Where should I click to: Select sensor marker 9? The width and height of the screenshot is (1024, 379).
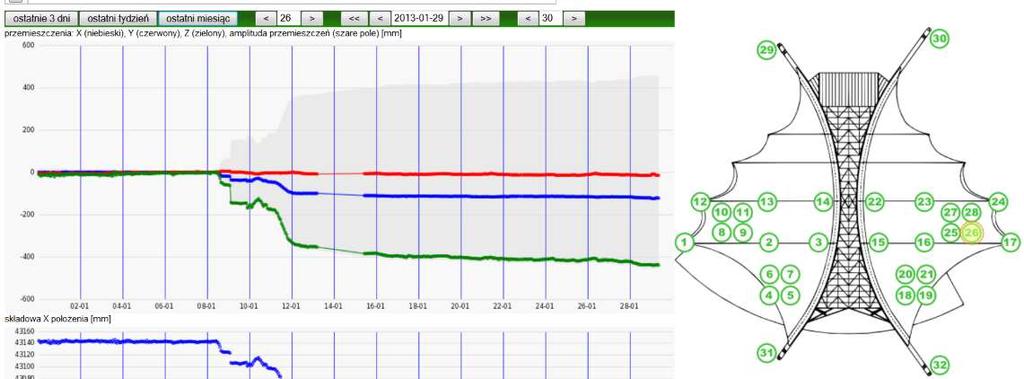click(x=743, y=232)
